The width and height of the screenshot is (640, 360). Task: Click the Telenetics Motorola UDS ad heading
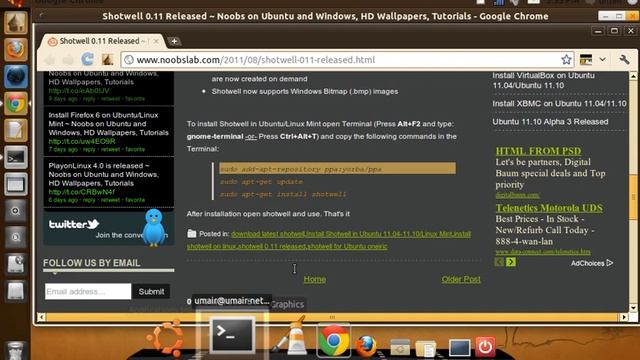pyautogui.click(x=549, y=208)
